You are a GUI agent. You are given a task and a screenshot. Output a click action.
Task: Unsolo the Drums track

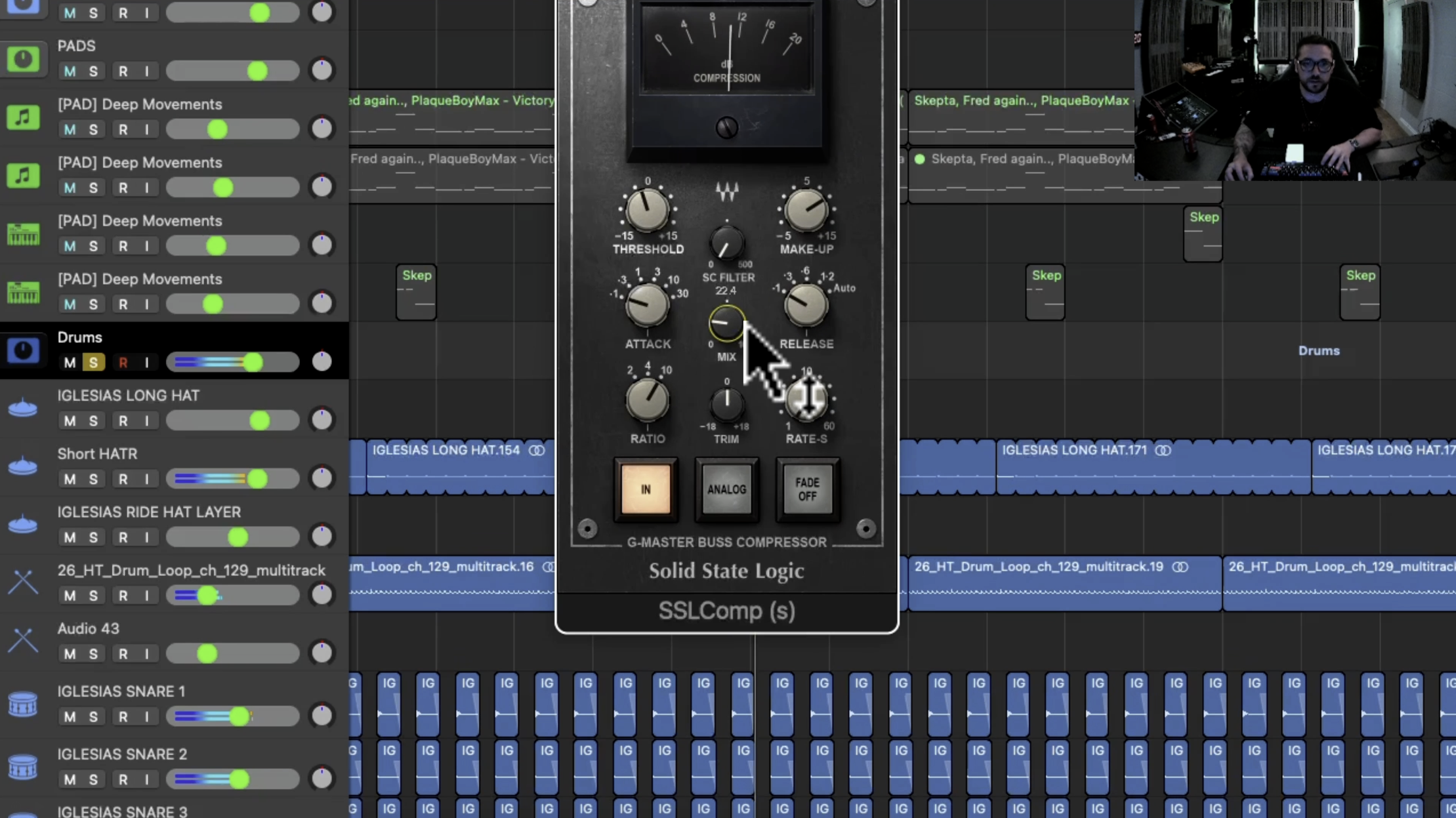tap(93, 363)
